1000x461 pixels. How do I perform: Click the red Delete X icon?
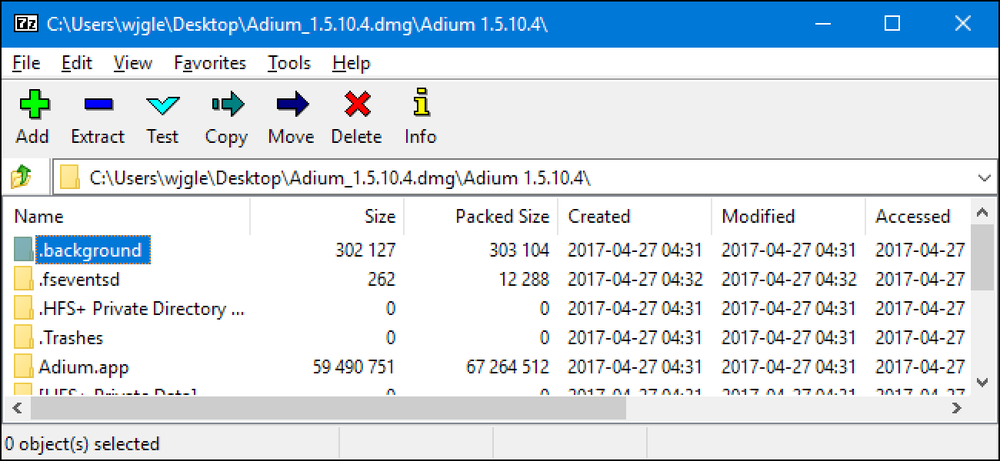click(357, 104)
